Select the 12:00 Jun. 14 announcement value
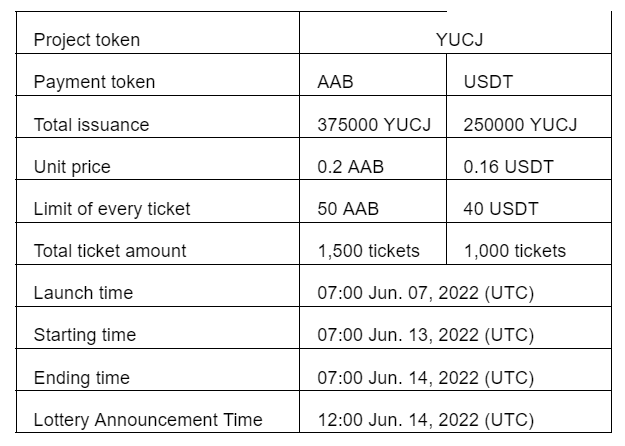The image size is (625, 446). pyautogui.click(x=425, y=420)
